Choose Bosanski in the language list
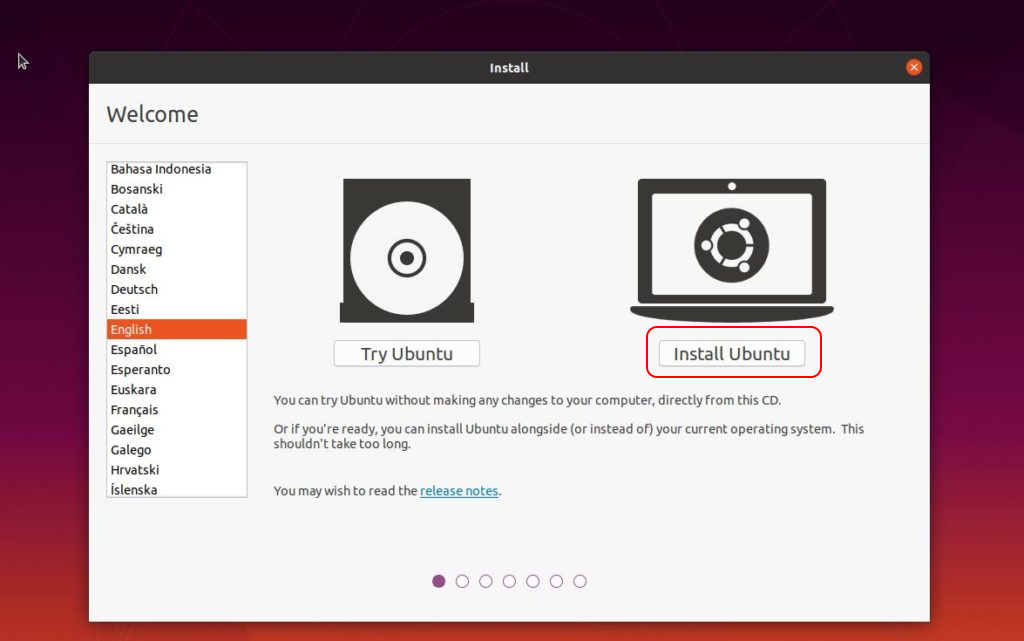This screenshot has height=641, width=1024. [137, 189]
